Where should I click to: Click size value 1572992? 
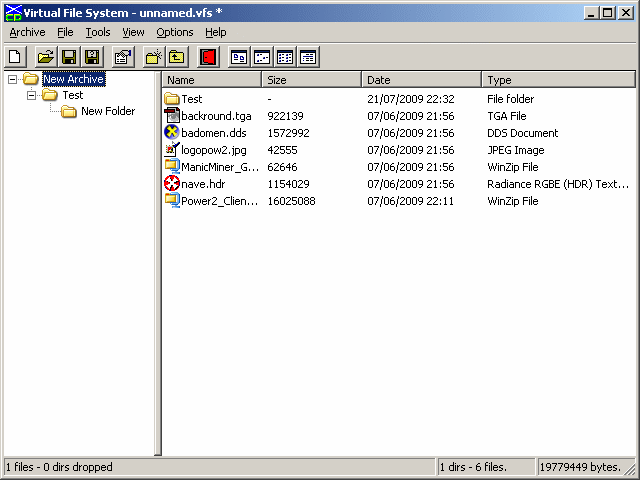(289, 133)
